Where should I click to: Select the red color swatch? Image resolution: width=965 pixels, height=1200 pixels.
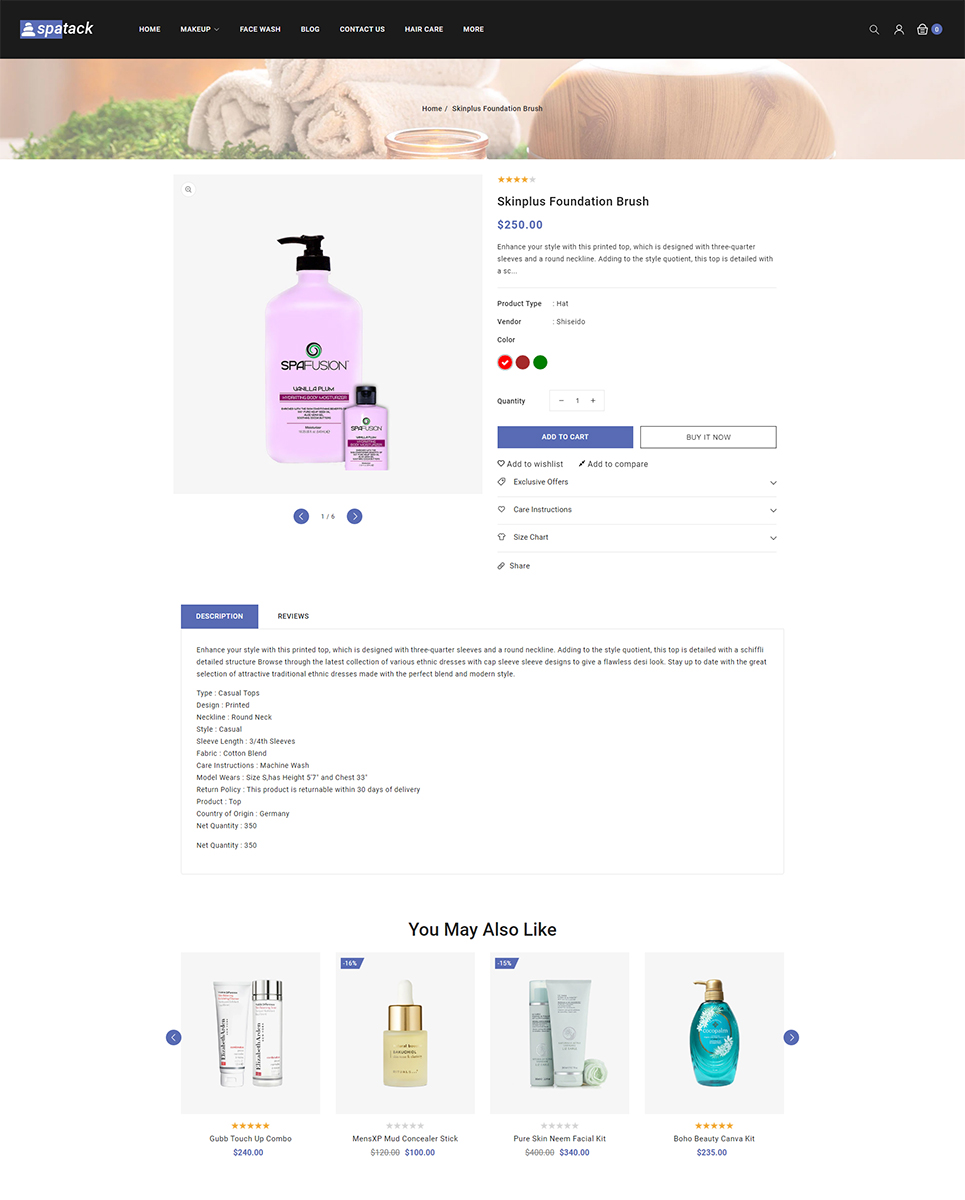pos(505,362)
